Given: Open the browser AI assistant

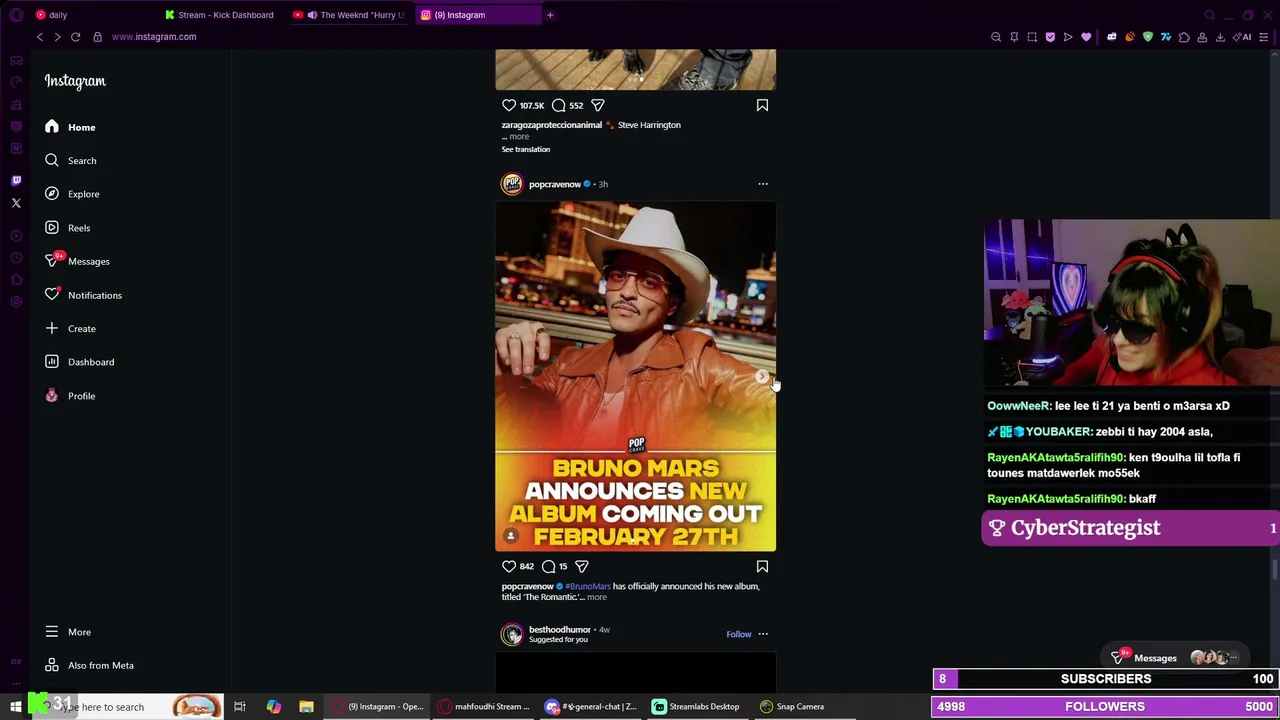Looking at the screenshot, I should tap(1243, 37).
